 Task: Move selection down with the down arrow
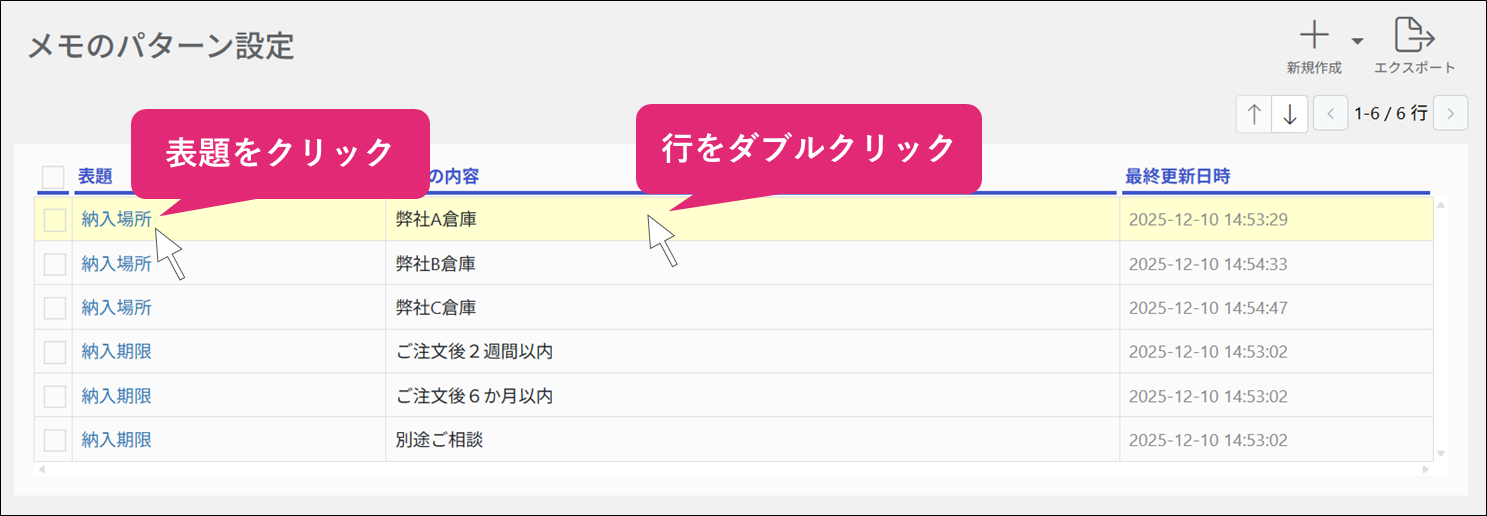pyautogui.click(x=1289, y=114)
